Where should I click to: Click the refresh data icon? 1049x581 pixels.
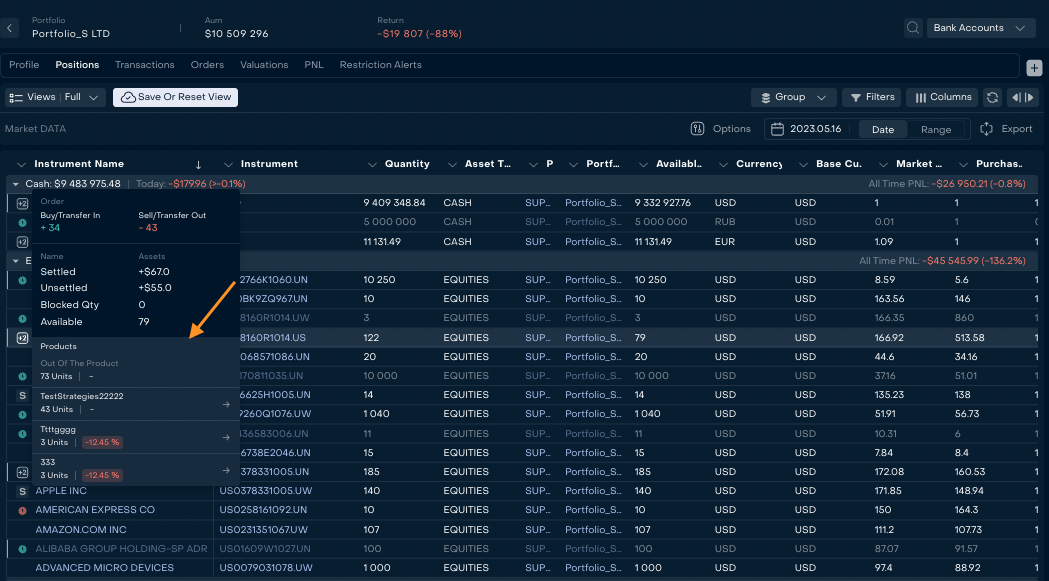992,97
